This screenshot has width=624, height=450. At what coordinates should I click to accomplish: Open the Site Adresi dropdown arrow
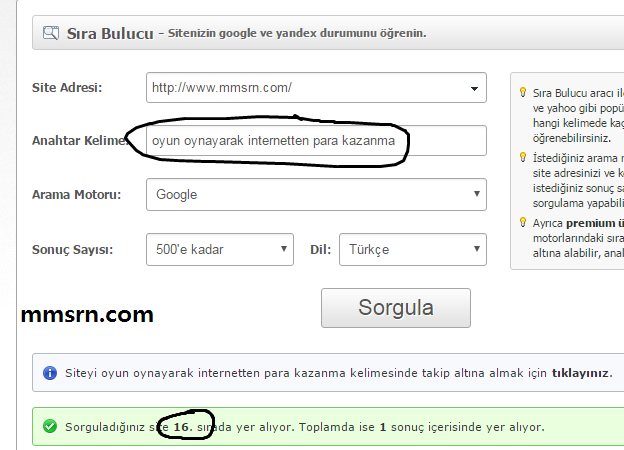click(x=474, y=88)
